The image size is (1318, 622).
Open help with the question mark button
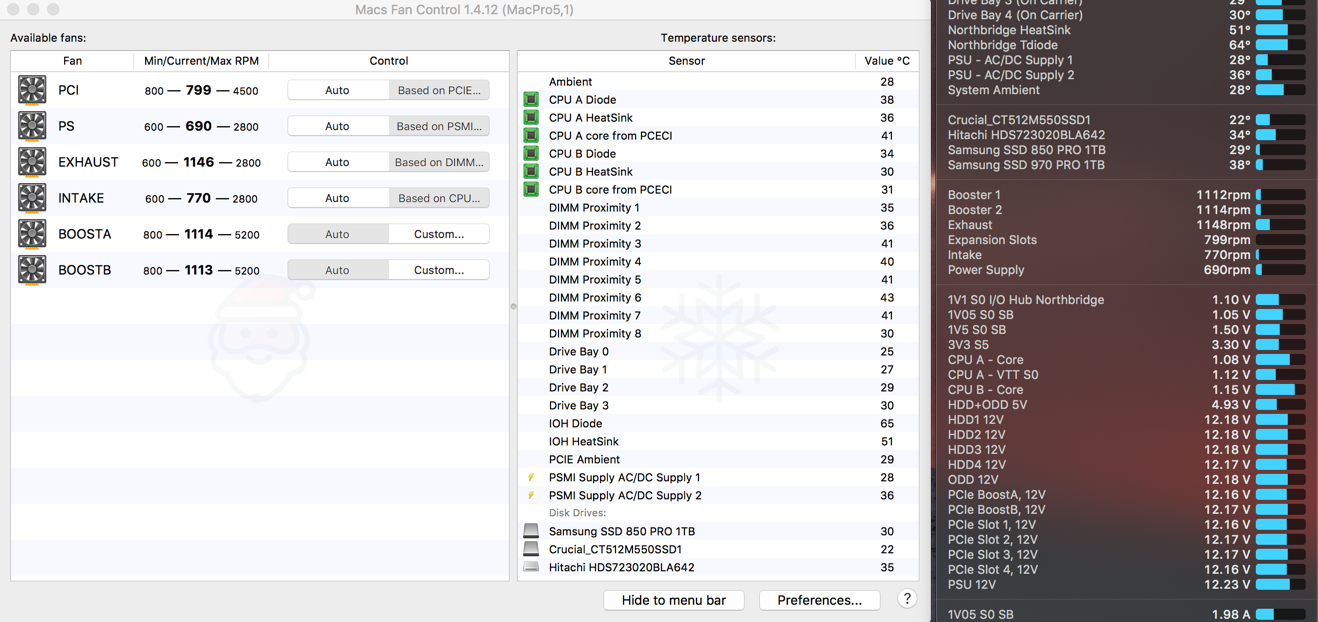[907, 599]
